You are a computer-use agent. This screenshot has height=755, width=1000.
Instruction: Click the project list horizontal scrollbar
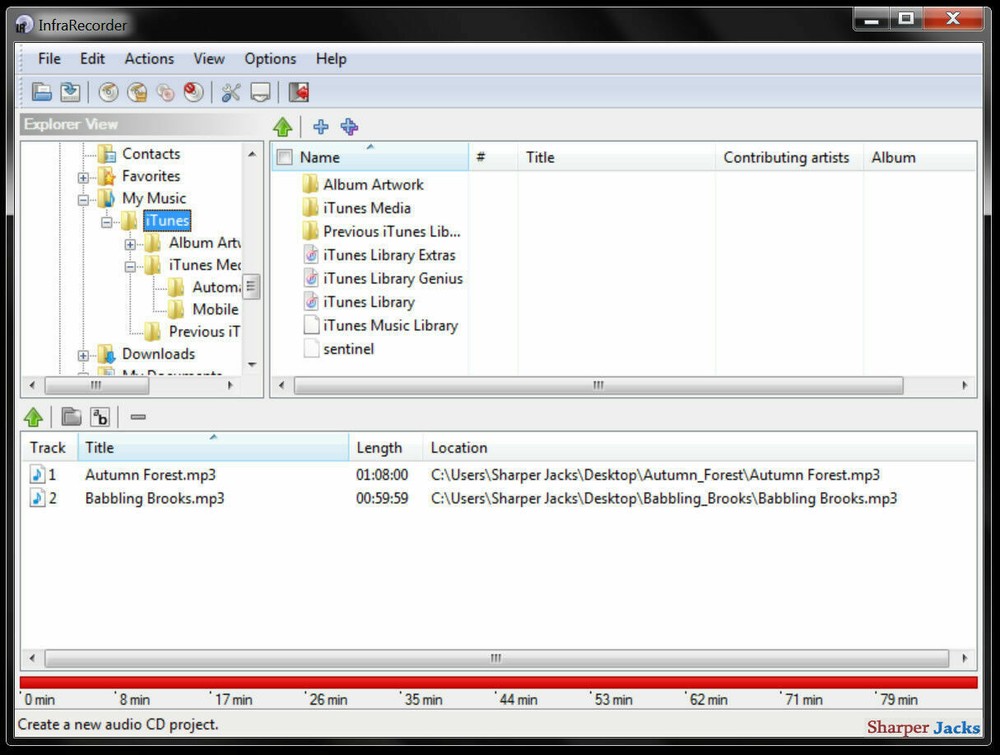(x=496, y=657)
